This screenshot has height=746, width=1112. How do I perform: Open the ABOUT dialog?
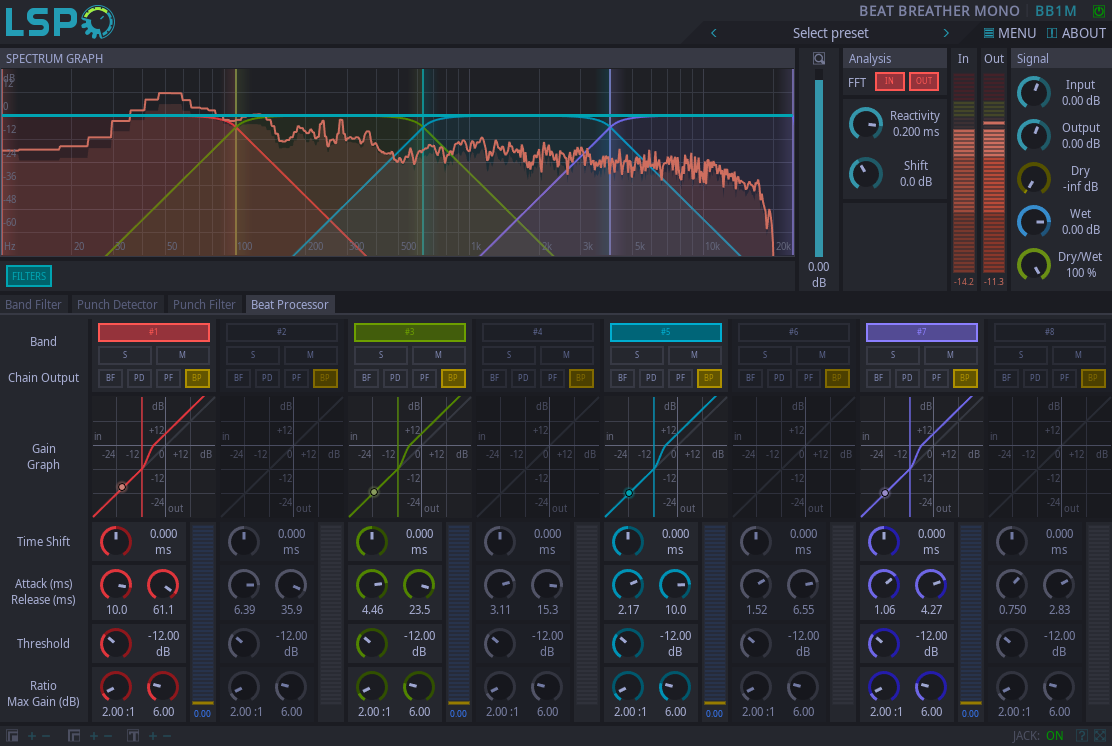[x=1076, y=33]
